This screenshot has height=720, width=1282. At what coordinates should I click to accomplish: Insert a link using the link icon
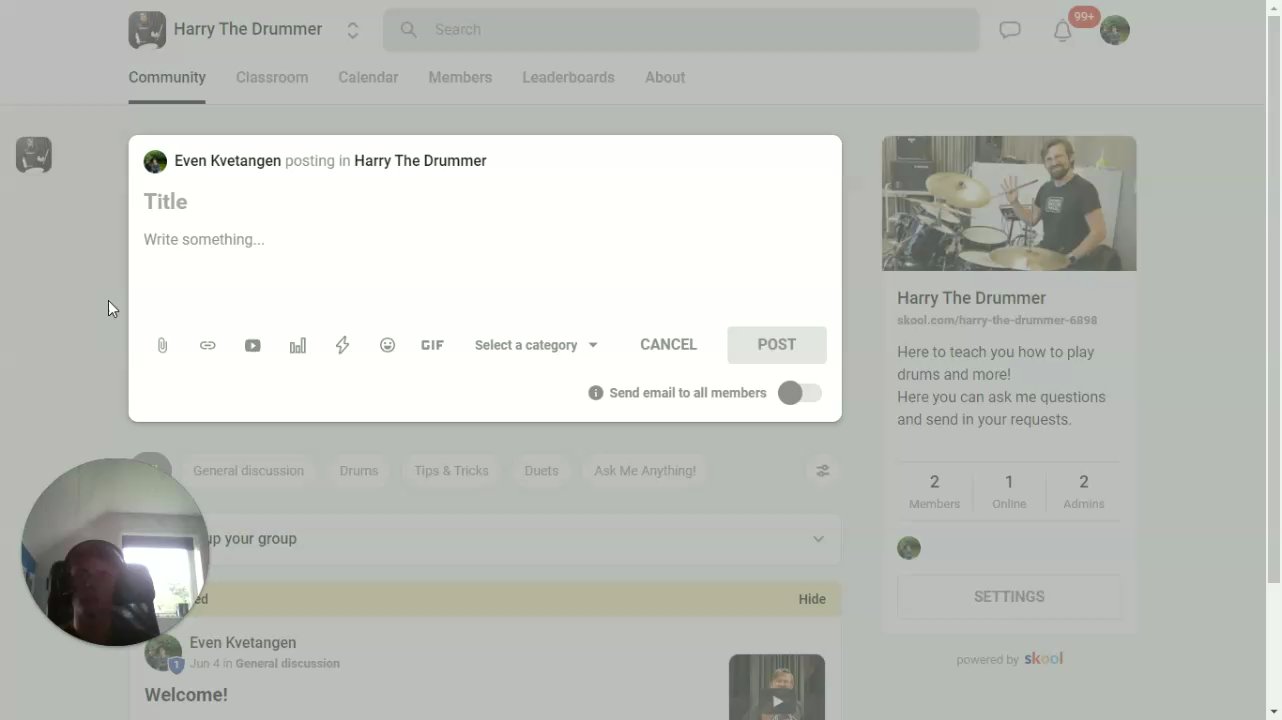pos(207,345)
